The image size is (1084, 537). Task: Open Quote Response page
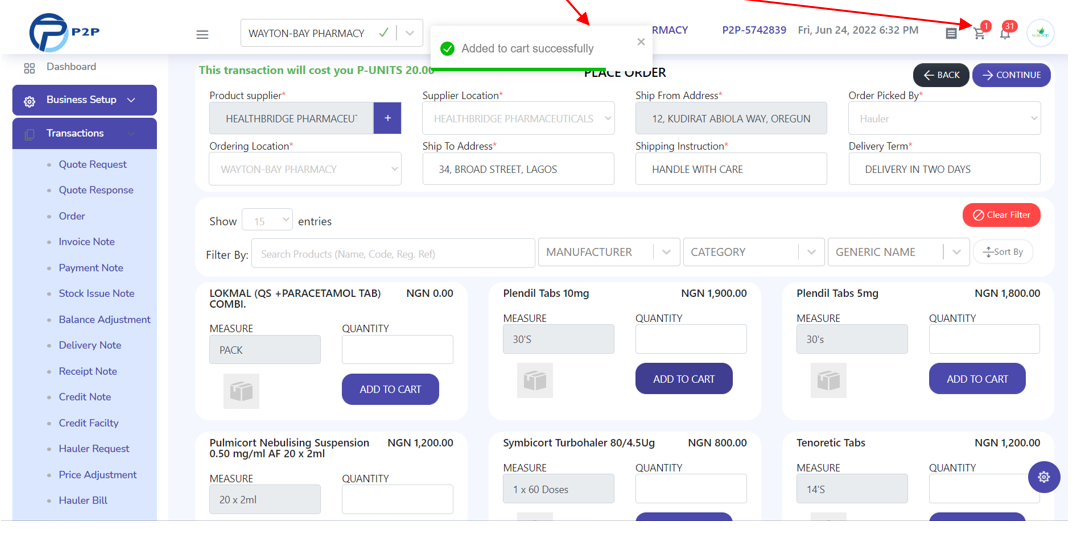coord(96,190)
